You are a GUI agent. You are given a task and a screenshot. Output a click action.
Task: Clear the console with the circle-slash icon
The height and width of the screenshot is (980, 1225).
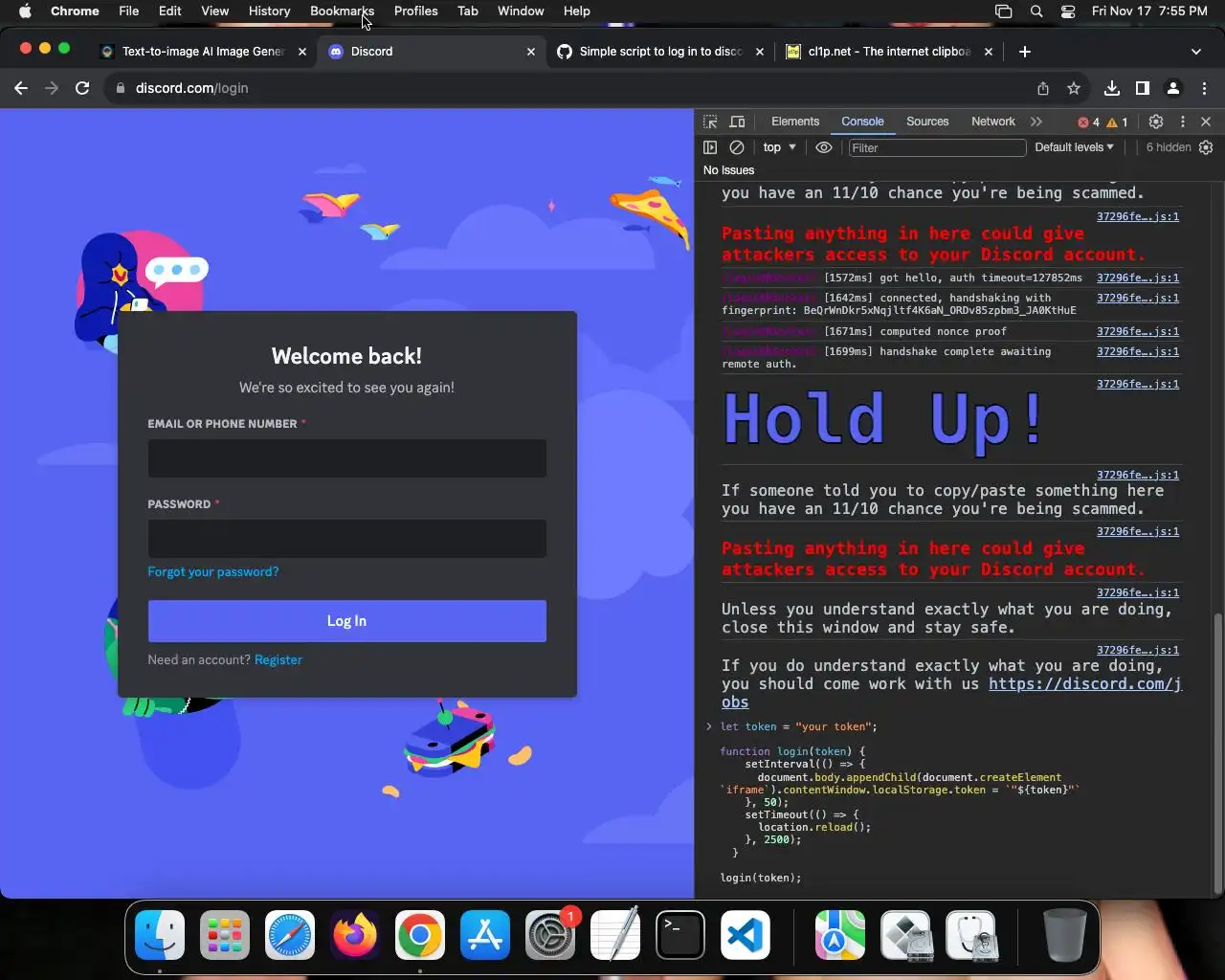(737, 147)
